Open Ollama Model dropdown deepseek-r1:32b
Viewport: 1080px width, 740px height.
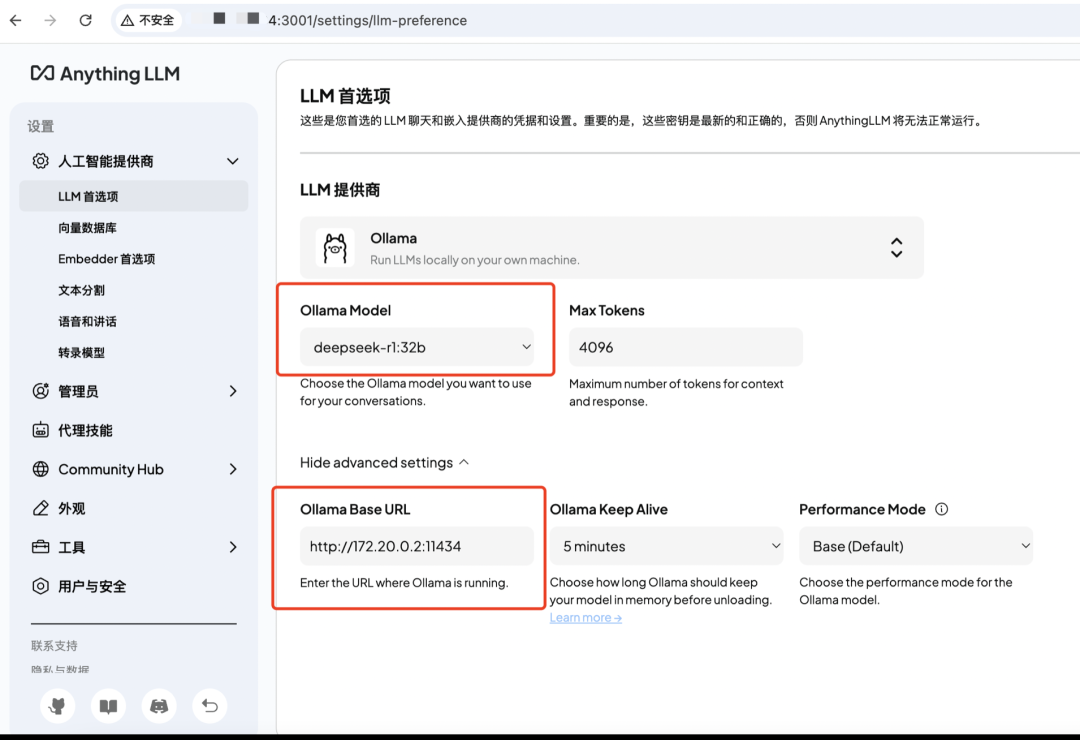(x=417, y=347)
